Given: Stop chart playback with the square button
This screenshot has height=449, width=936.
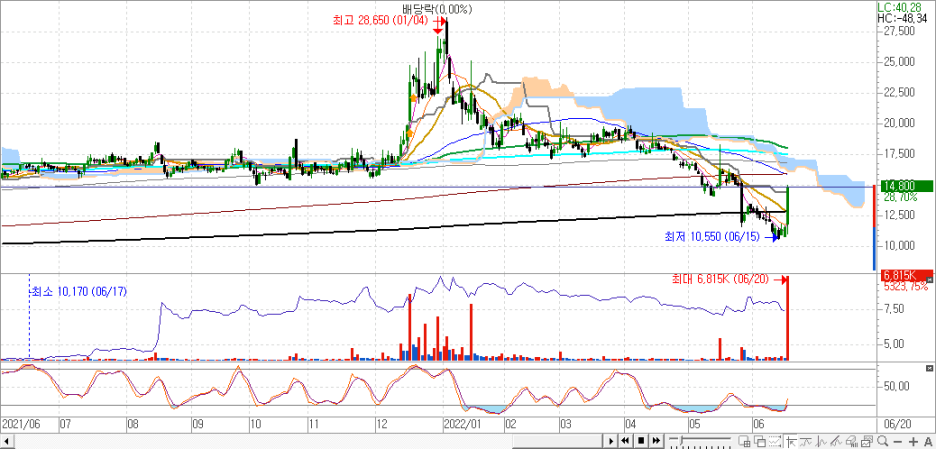Looking at the screenshot, I should coord(641,441).
